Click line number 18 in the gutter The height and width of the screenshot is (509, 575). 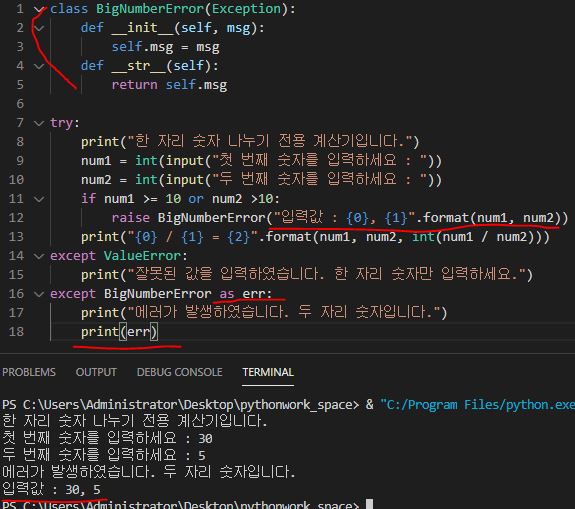(16, 332)
